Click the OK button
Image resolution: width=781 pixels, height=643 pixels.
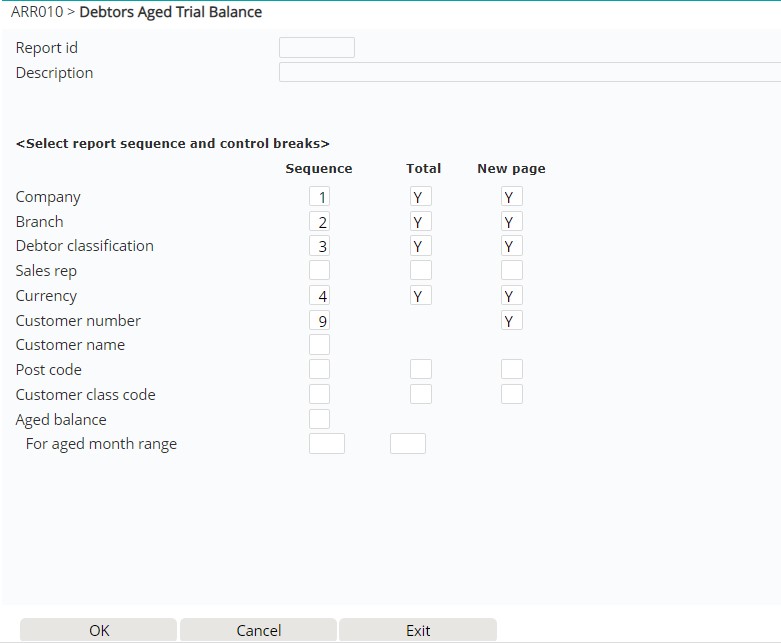[99, 630]
